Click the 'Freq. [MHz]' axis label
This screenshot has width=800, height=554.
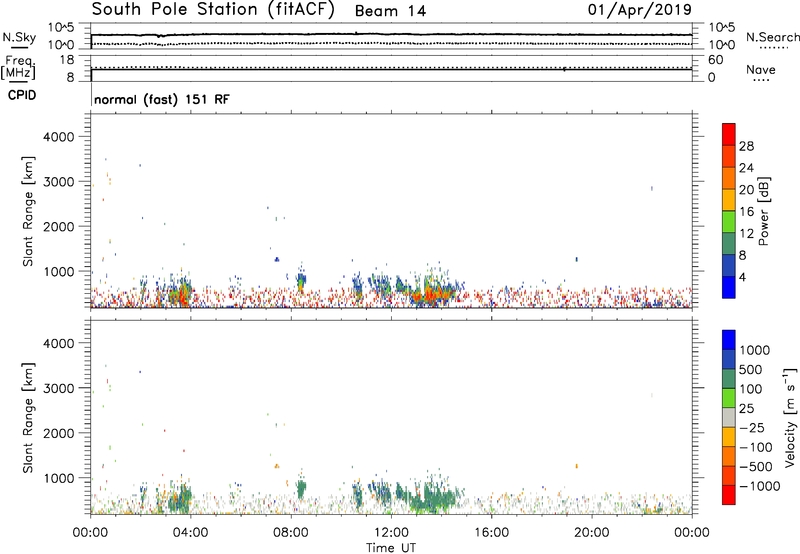click(x=18, y=68)
